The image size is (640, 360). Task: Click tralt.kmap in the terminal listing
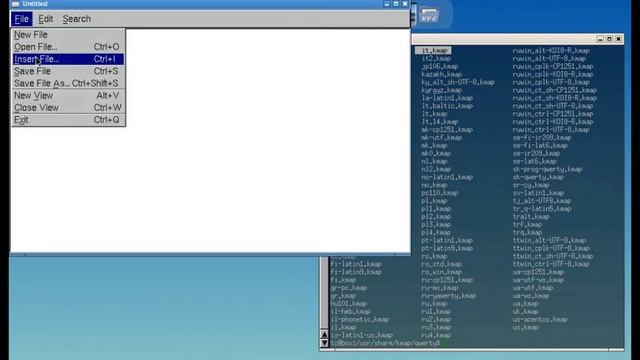pyautogui.click(x=531, y=217)
